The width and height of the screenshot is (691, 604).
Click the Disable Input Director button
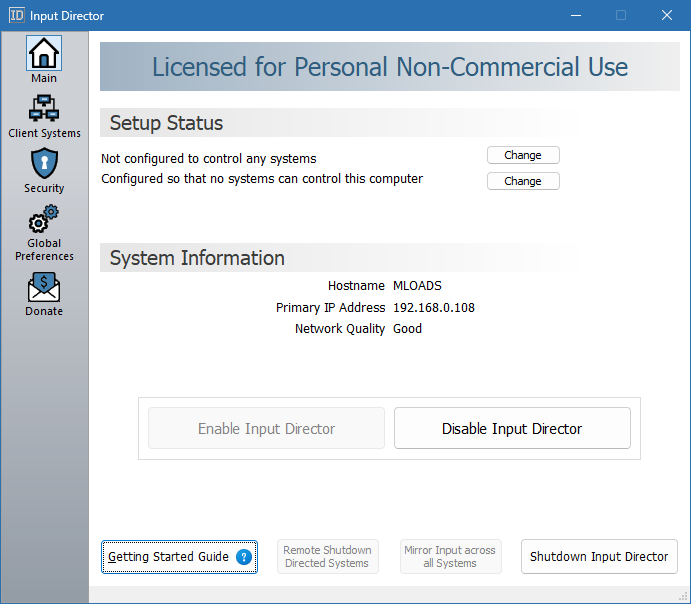pos(512,428)
